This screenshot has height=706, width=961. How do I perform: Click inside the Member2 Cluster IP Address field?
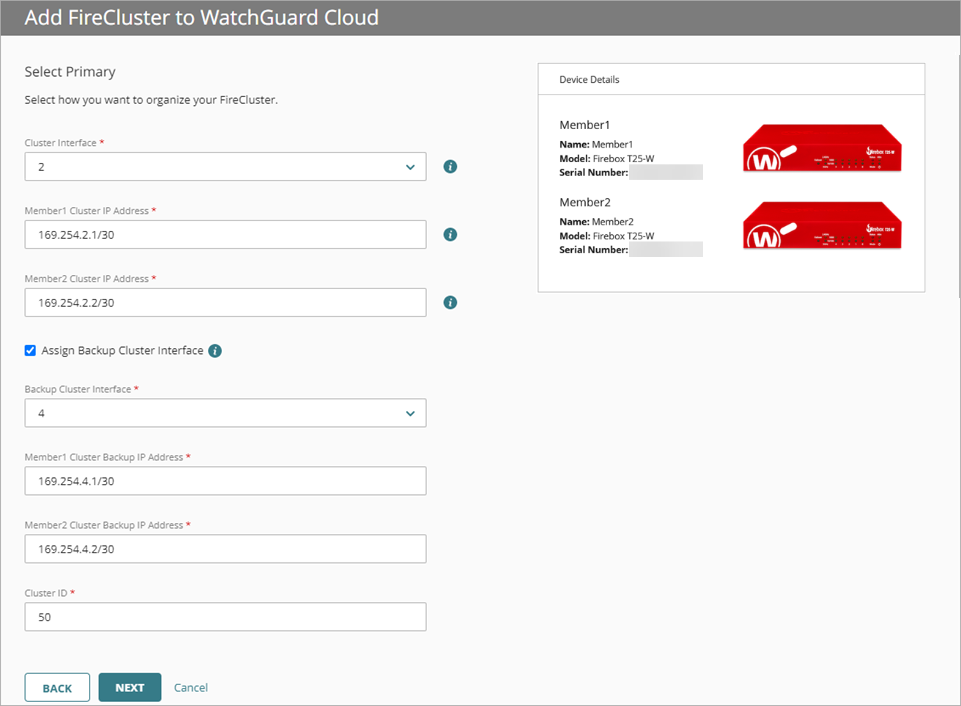225,302
